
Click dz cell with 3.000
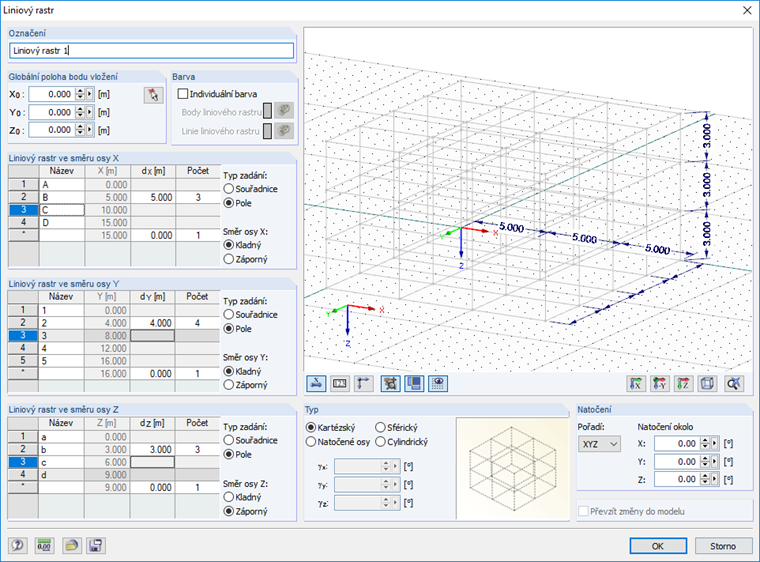[x=152, y=450]
